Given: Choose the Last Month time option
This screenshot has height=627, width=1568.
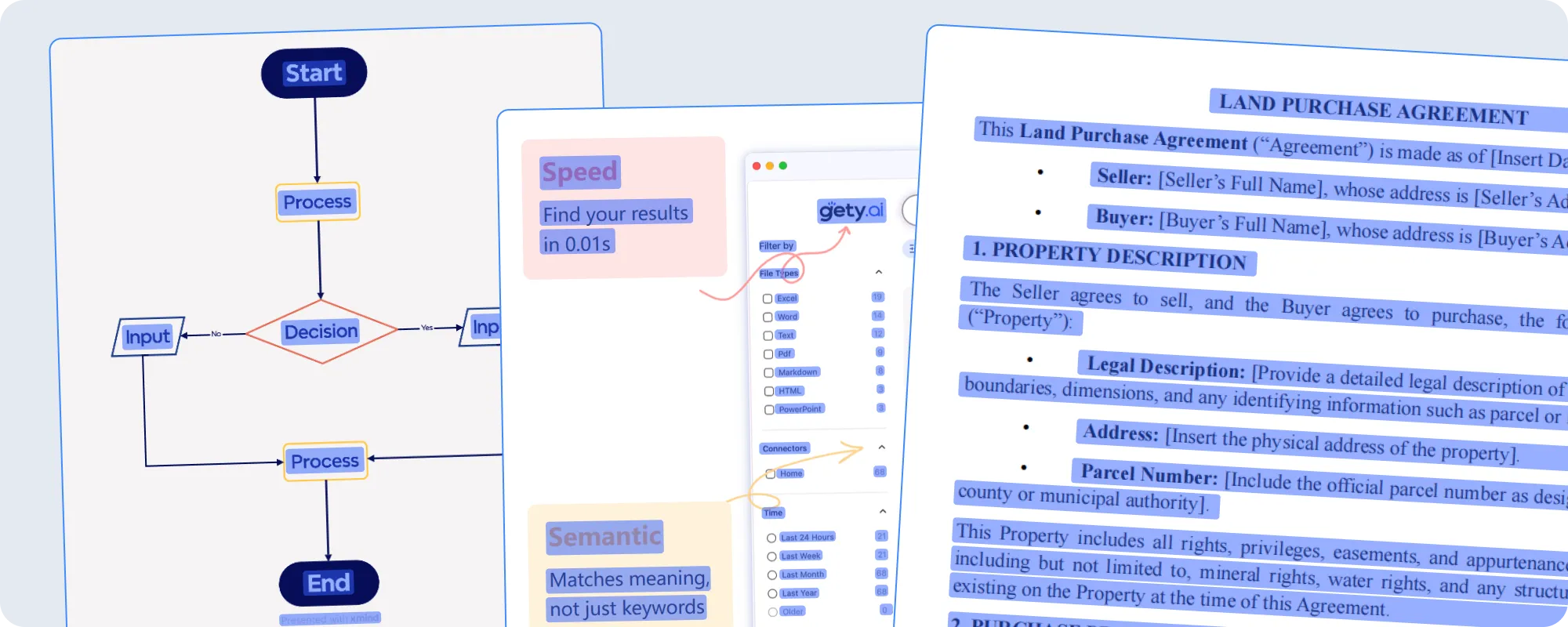Looking at the screenshot, I should [x=772, y=575].
